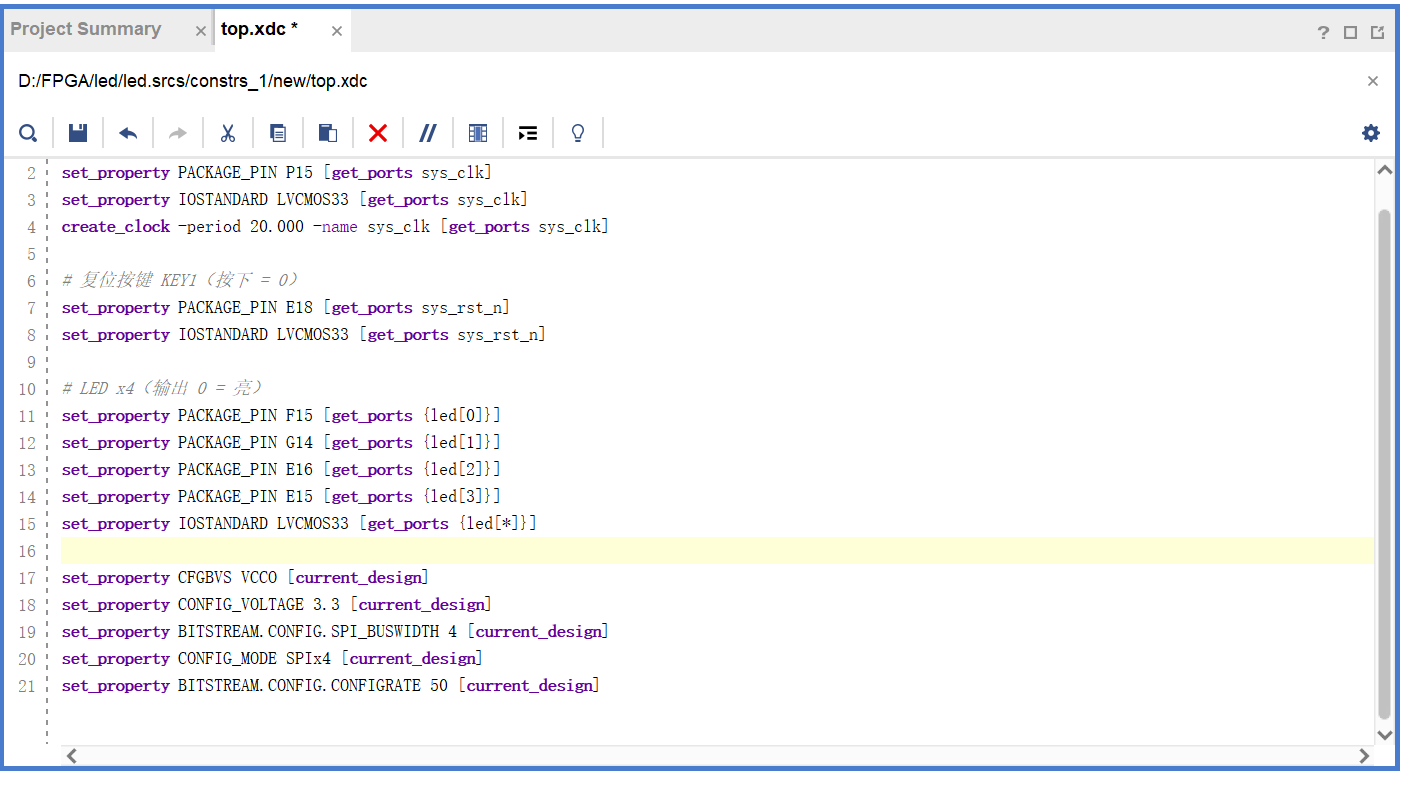Open help with the question mark icon
1410x786 pixels.
[x=1323, y=32]
